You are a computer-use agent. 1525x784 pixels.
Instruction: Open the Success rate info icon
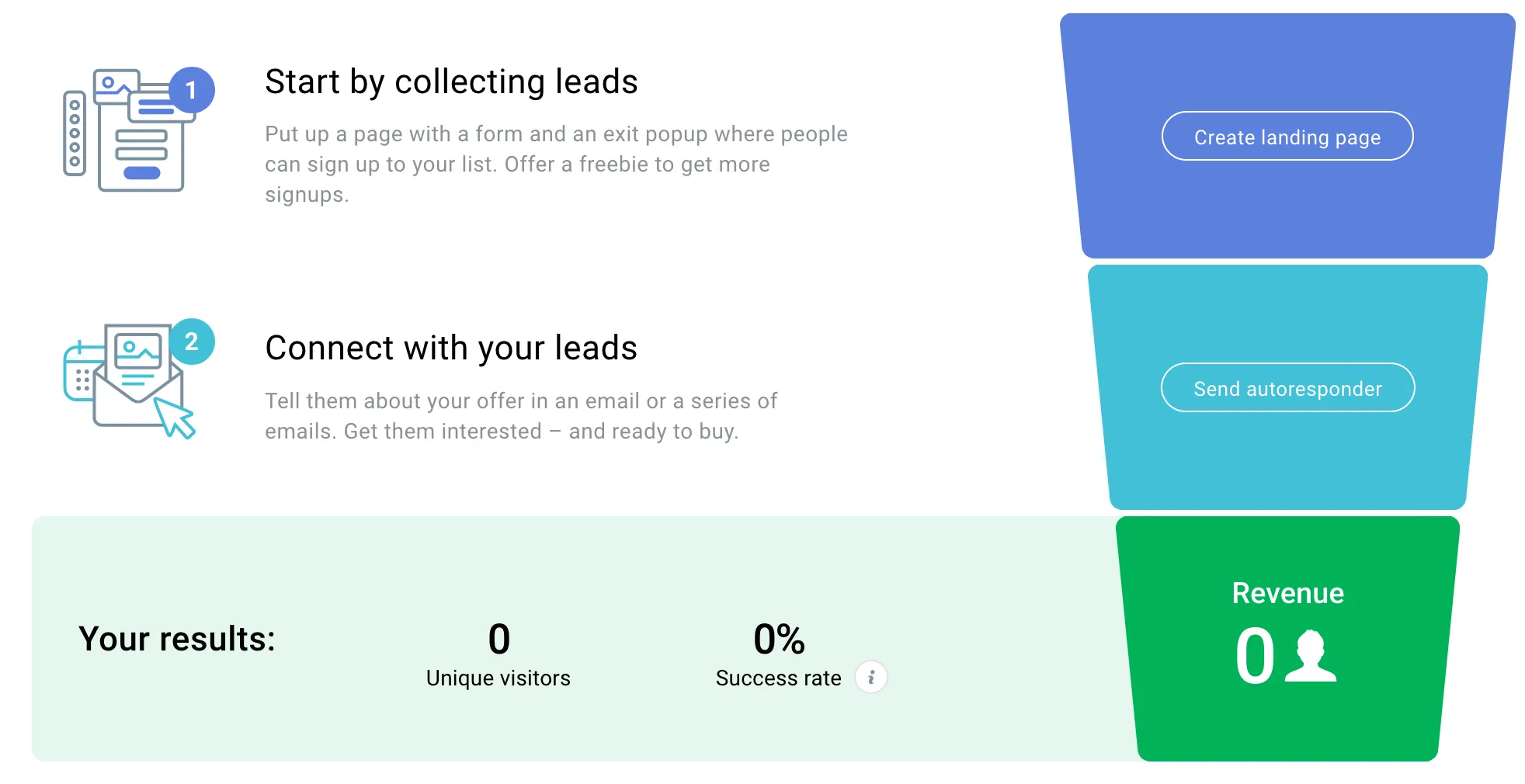(x=871, y=678)
